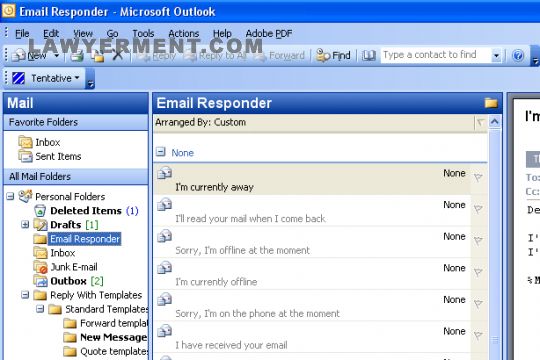Click the Delete X icon
Image resolution: width=540 pixels, height=360 pixels.
coord(117,55)
